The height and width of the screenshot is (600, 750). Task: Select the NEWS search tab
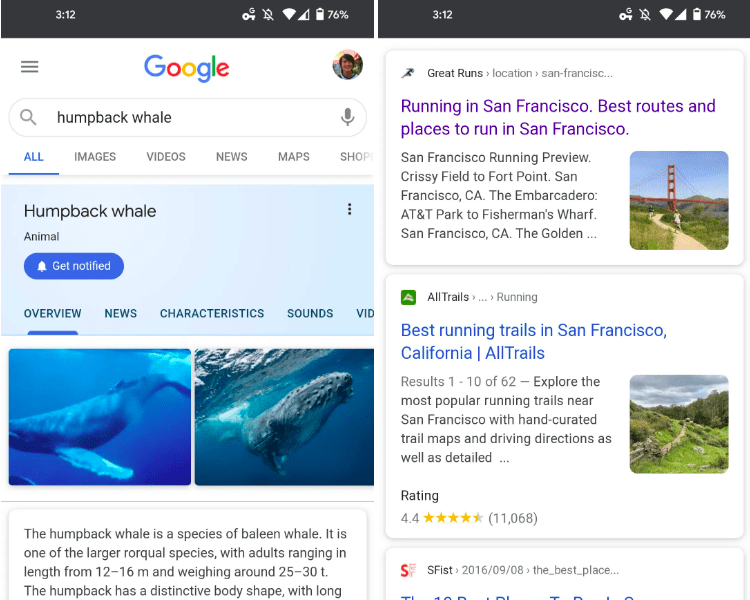[x=231, y=157]
